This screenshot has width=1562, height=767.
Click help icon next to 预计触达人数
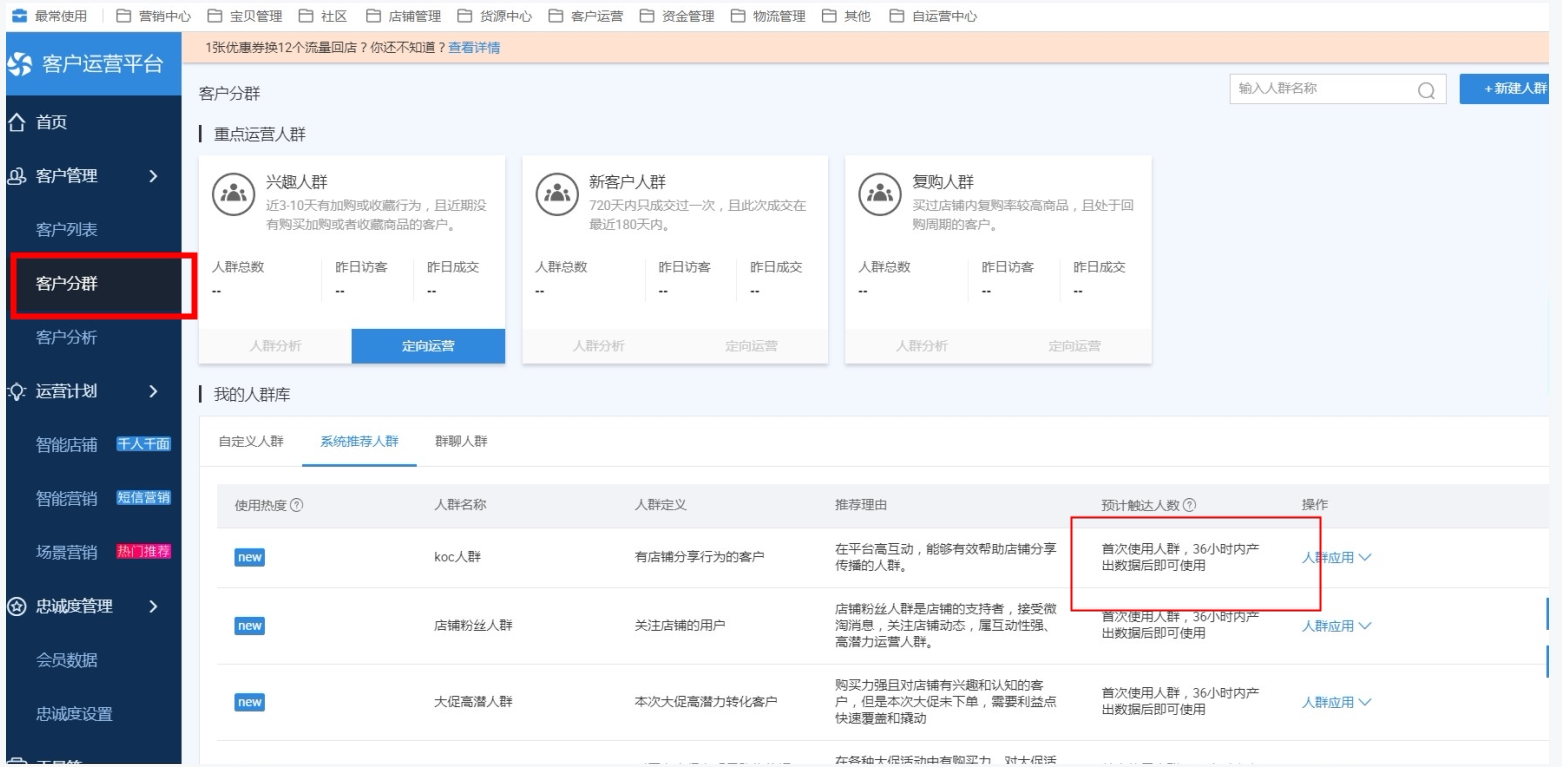(1189, 506)
